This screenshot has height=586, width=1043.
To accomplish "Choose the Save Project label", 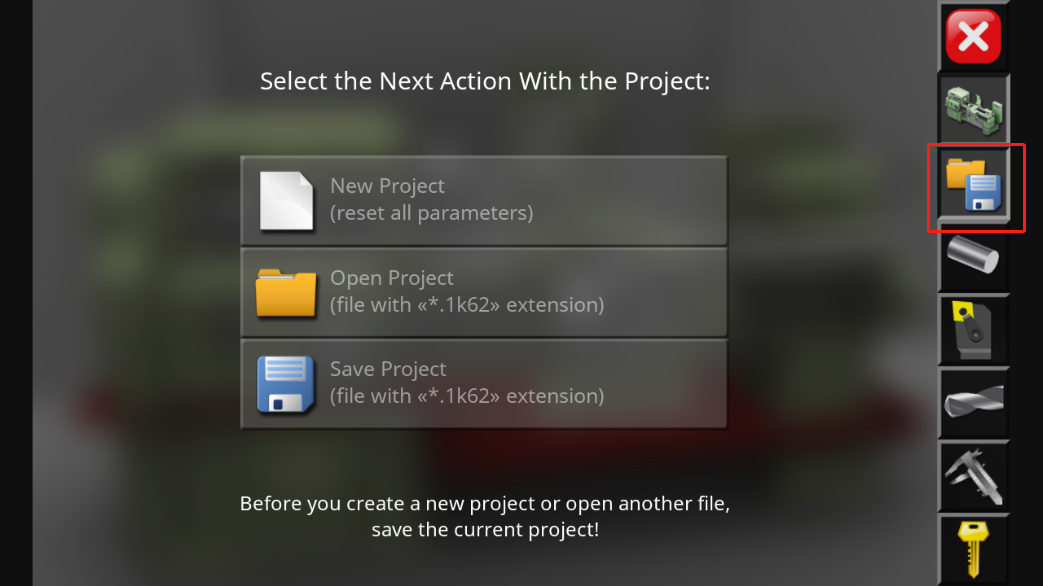I will pos(388,369).
